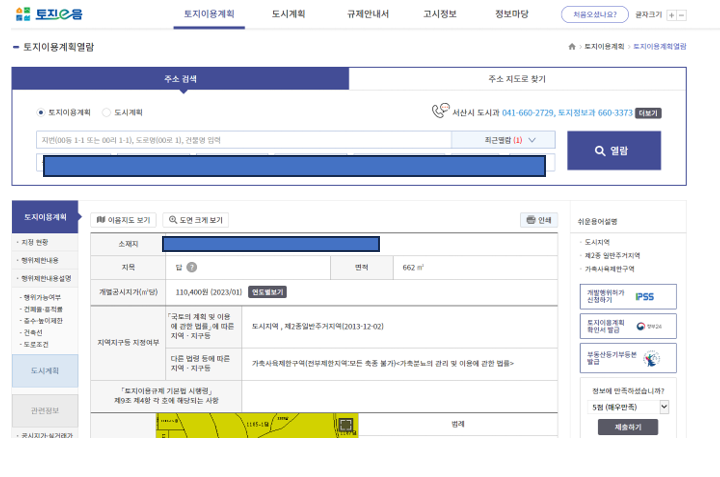Open 층수·높이제한 in sidebar
Image resolution: width=720 pixels, height=477 pixels.
click(x=43, y=320)
